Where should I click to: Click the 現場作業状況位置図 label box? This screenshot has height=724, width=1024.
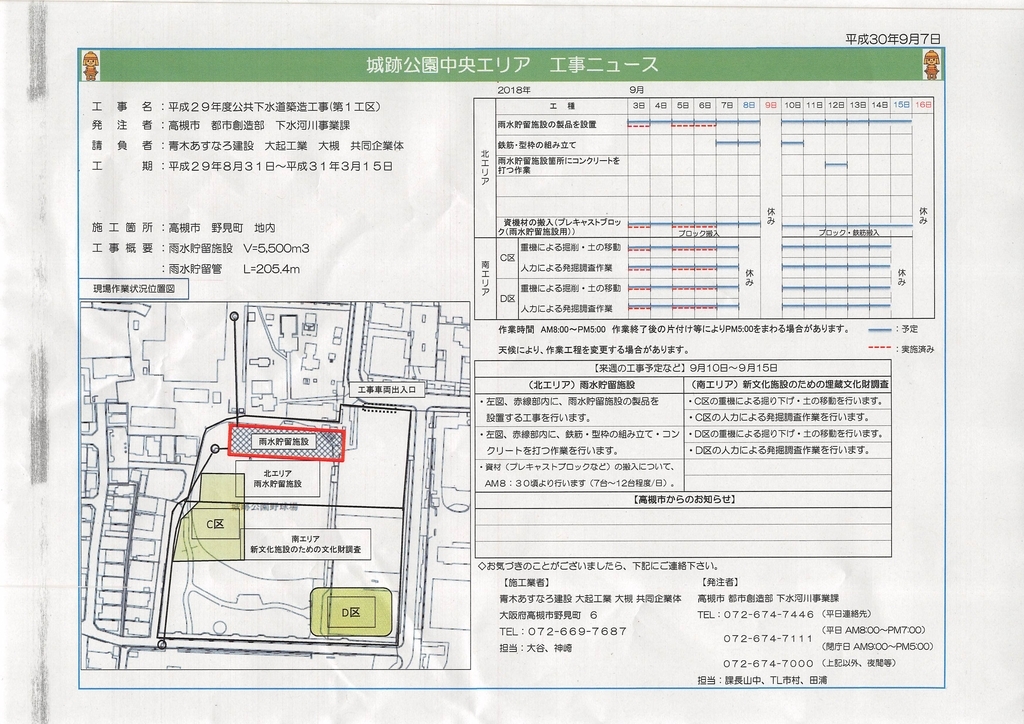click(134, 289)
